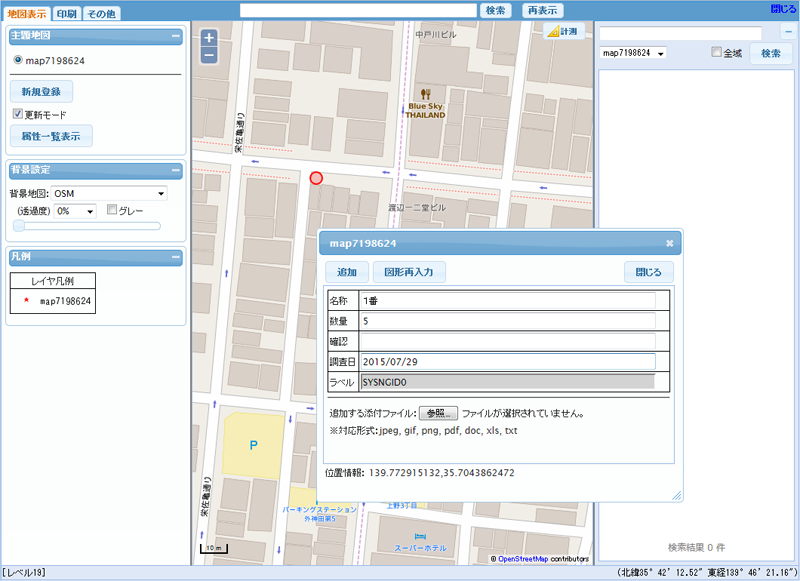800x581 pixels.
Task: Click the Blue Sky THAILAND restaurant icon
Action: [x=425, y=94]
